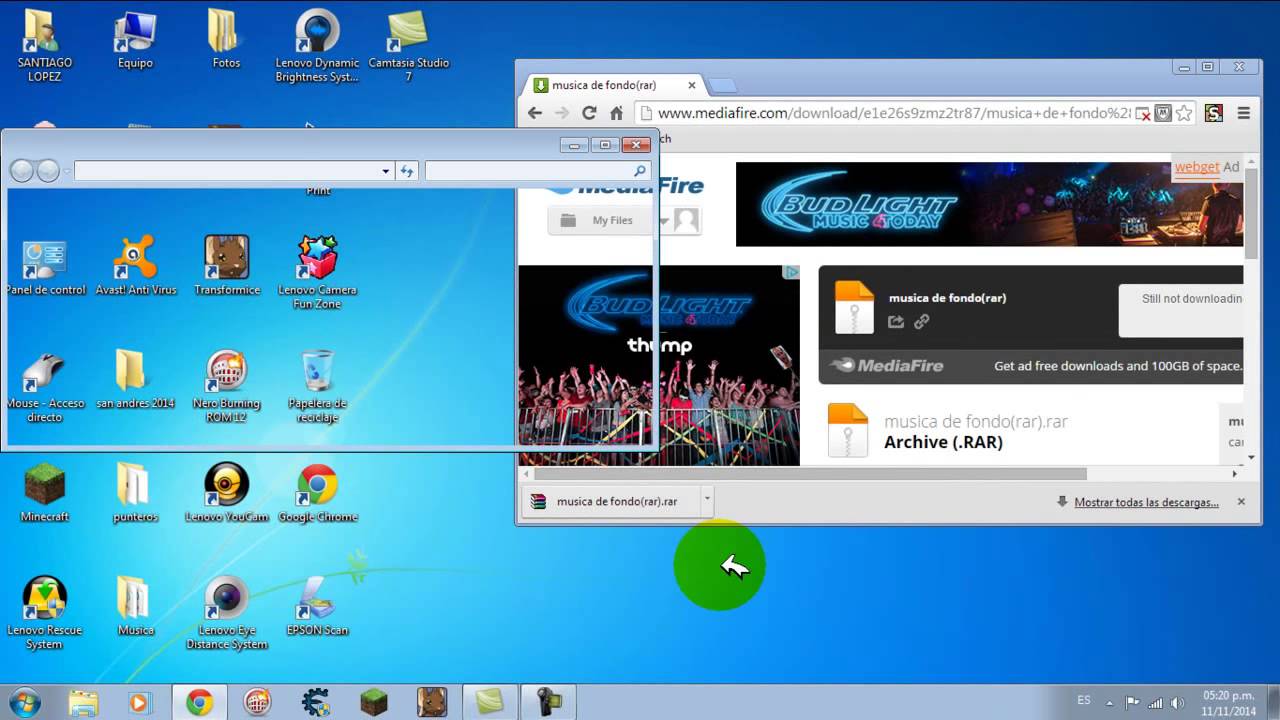
Task: Refresh the Explorer window
Action: (x=407, y=171)
